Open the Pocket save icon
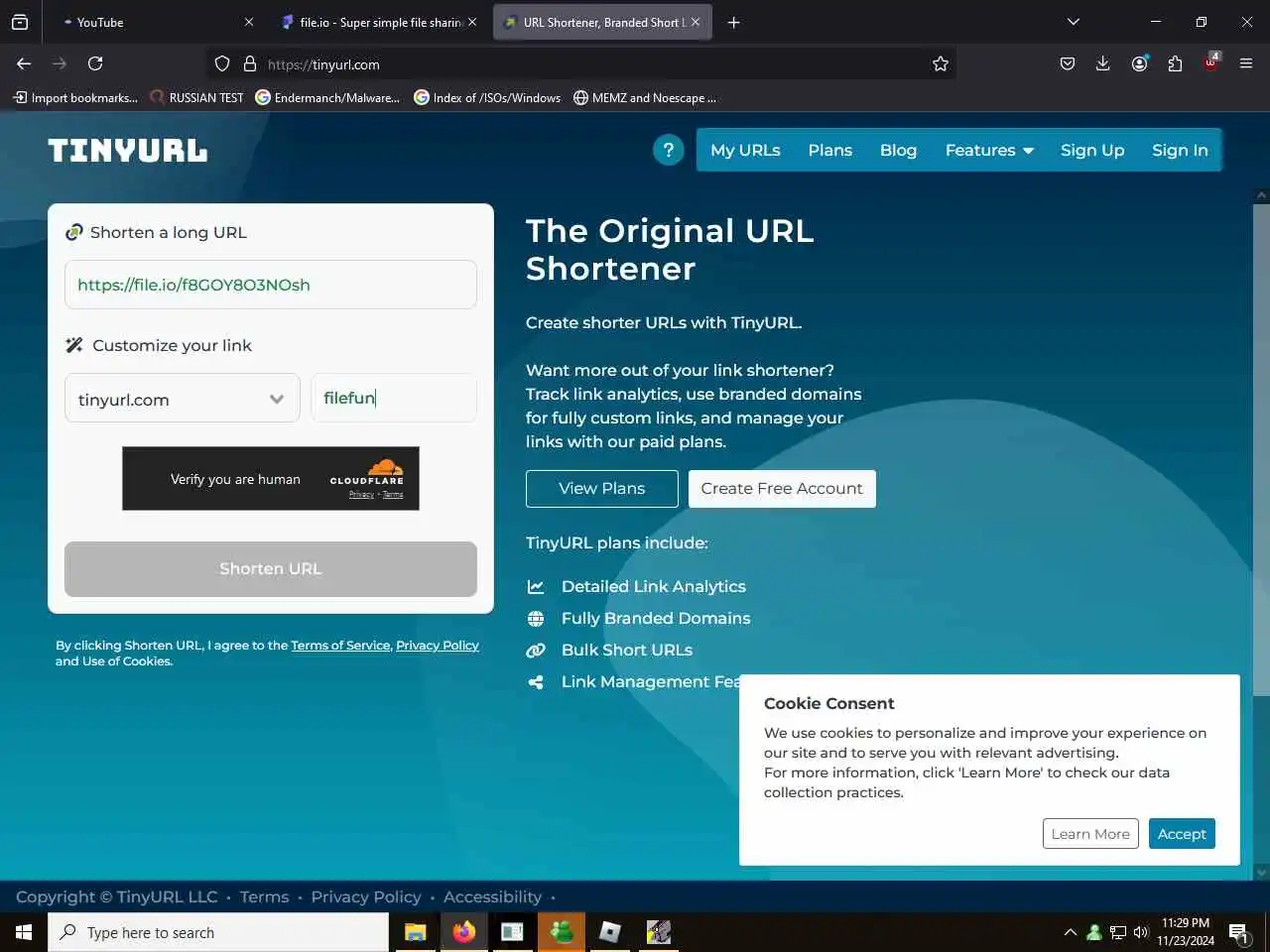The height and width of the screenshot is (952, 1270). pyautogui.click(x=1068, y=63)
